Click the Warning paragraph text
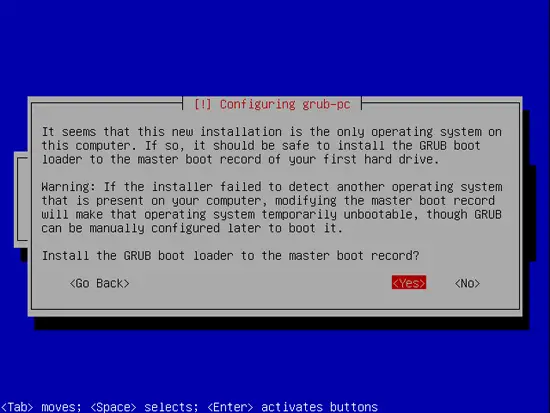550x413 pixels. point(272,207)
